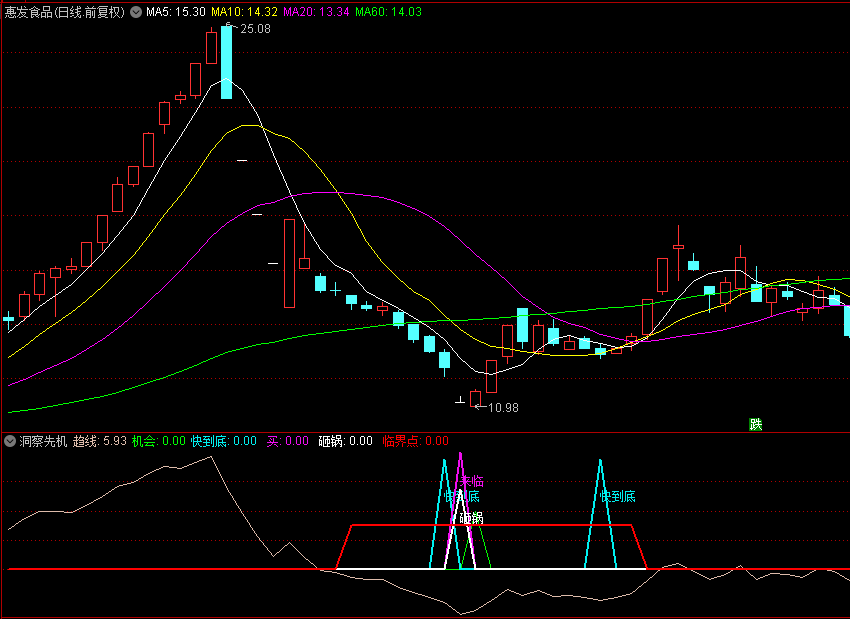Select the 砸锅: 0.00 value

(x=345, y=441)
